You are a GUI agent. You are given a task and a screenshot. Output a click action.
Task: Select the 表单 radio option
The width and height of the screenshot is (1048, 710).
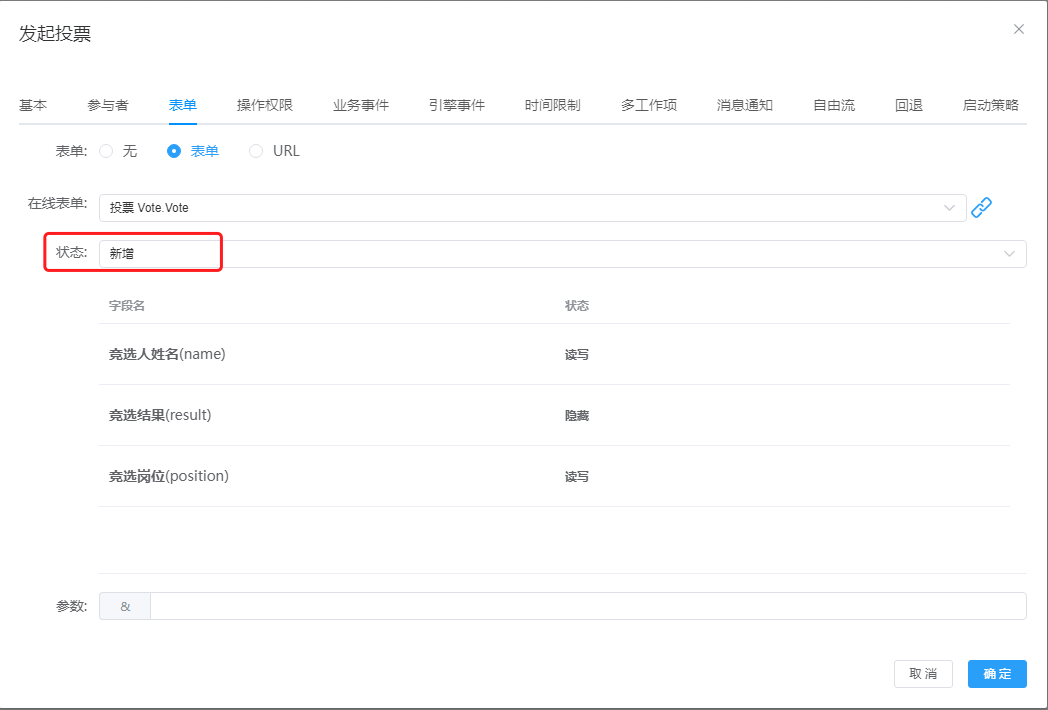tap(174, 151)
